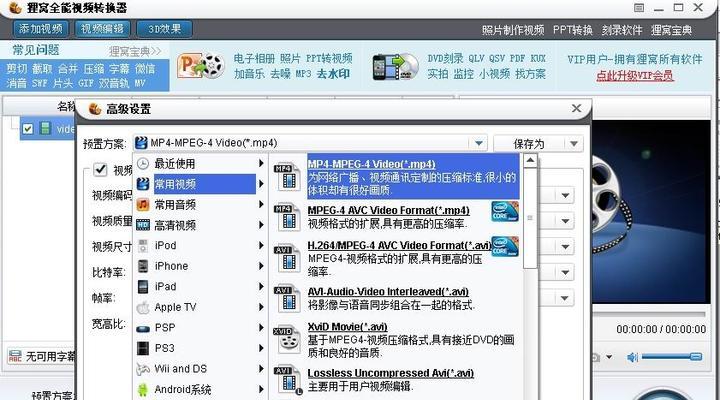720x400 pixels.
Task: Click the XVID film reel format icon
Action: pos(288,340)
